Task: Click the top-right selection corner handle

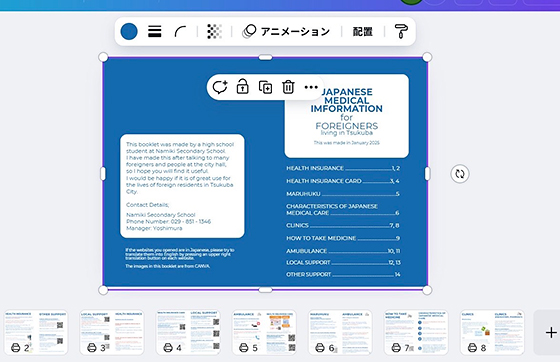Action: click(427, 57)
